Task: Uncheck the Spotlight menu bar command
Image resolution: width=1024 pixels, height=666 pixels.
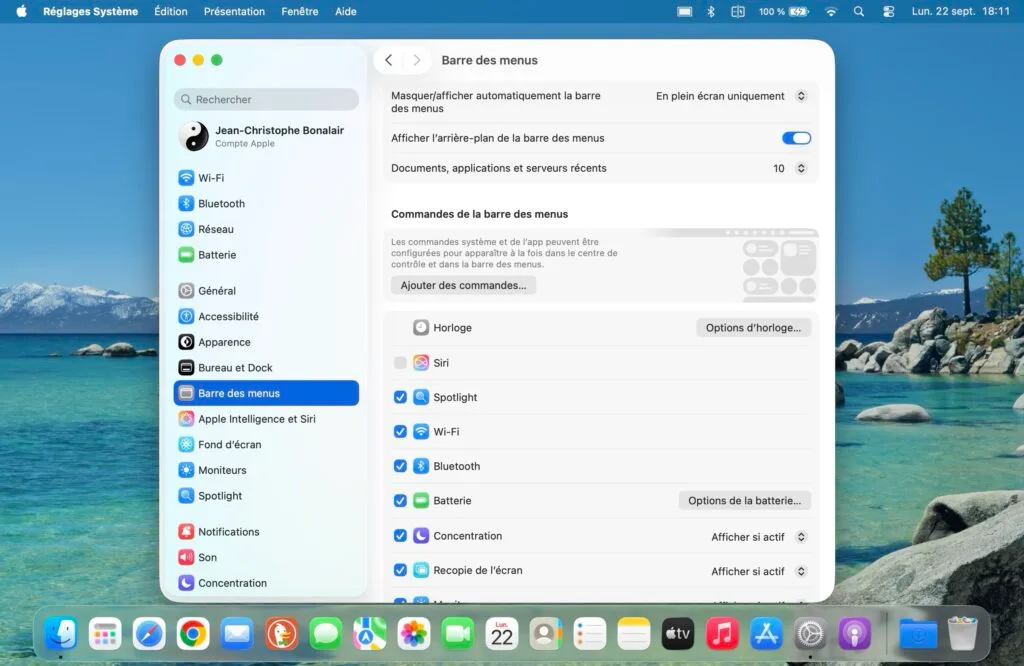Action: (400, 396)
